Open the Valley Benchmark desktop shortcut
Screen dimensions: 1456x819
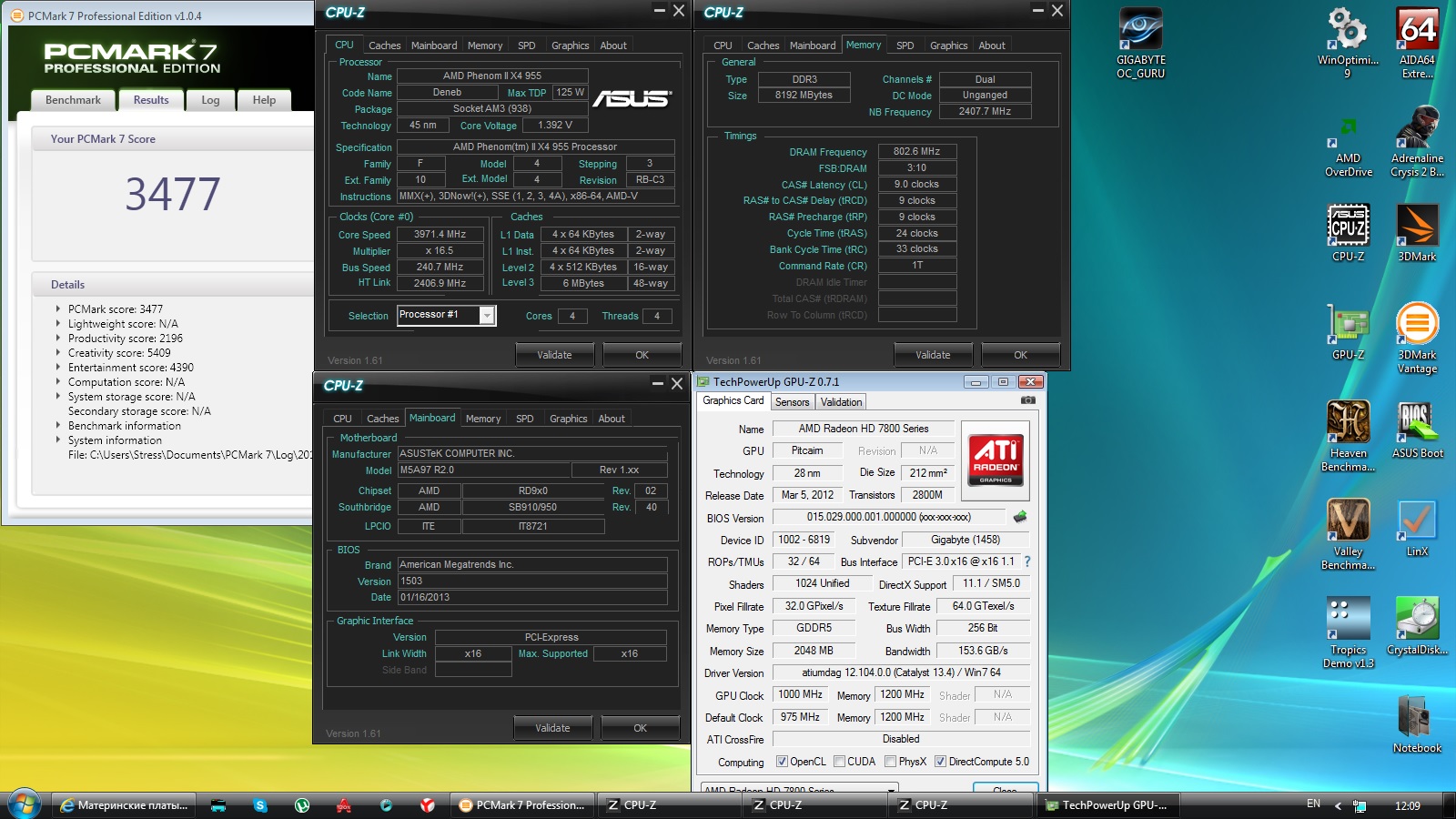pos(1348,535)
